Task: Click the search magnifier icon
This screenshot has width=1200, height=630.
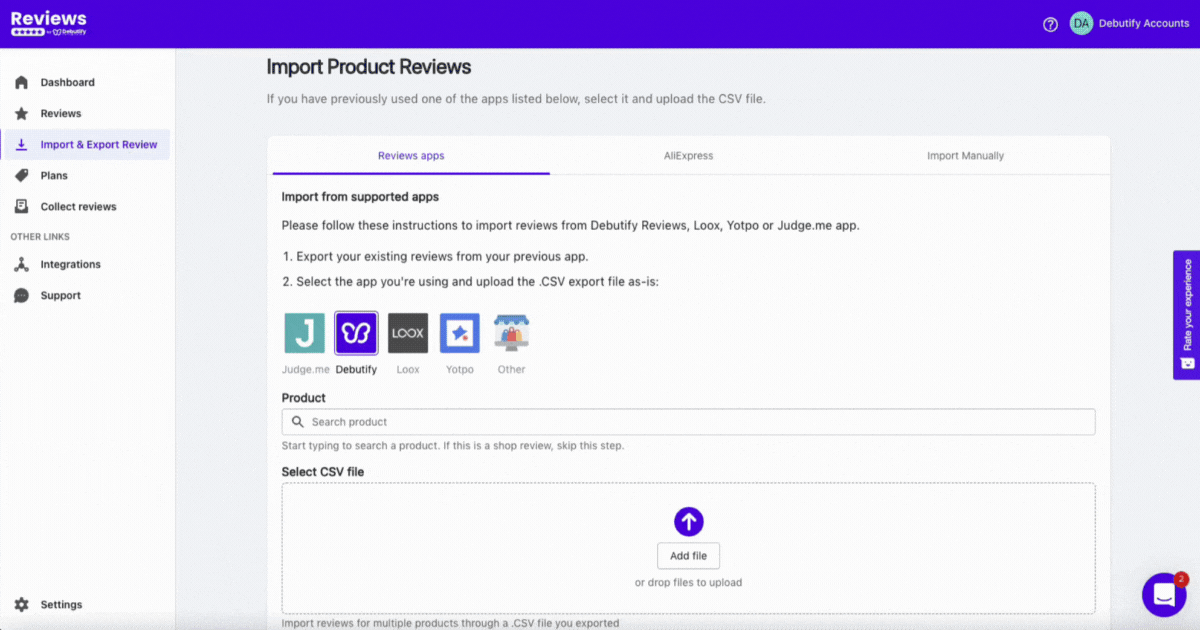Action: (298, 422)
